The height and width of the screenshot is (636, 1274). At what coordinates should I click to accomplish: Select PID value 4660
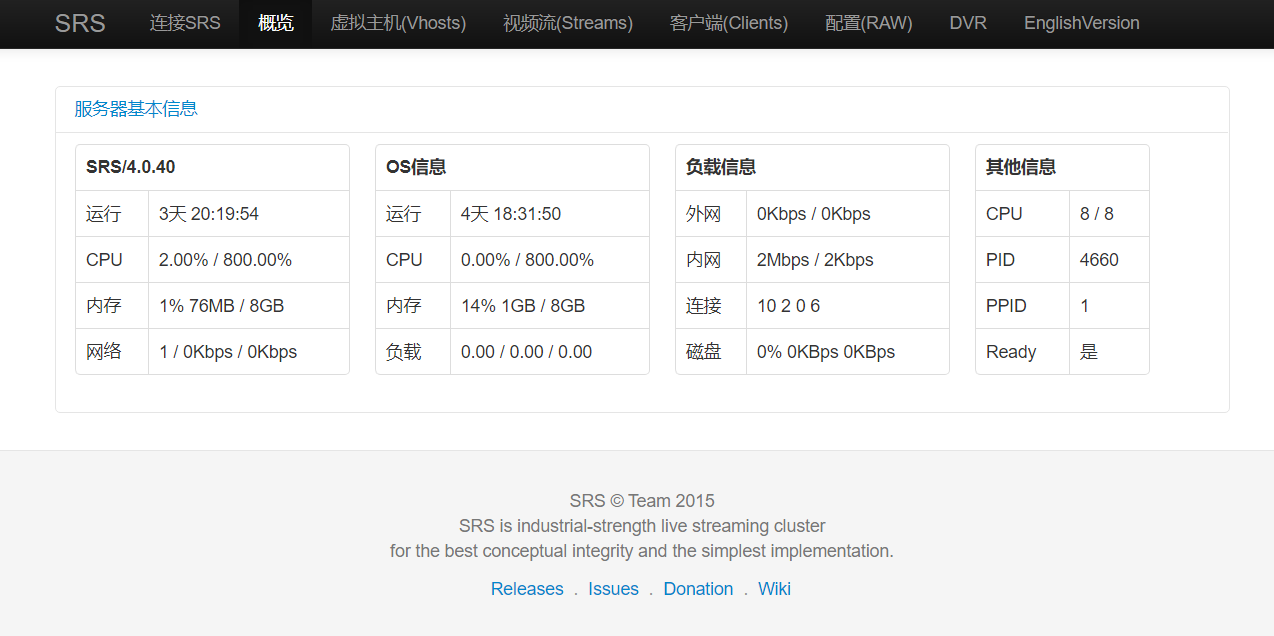point(1099,260)
